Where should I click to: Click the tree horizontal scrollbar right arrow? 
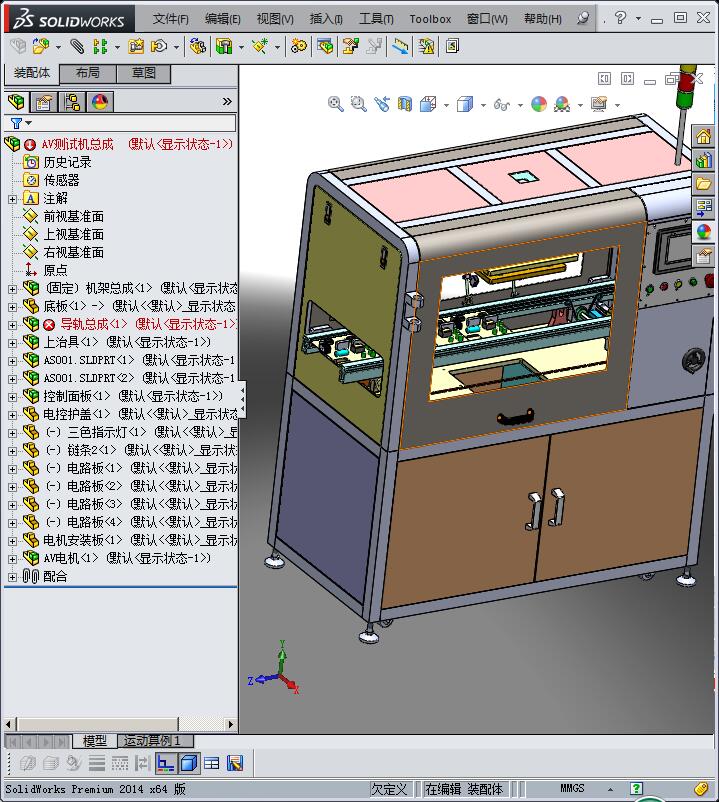point(230,724)
